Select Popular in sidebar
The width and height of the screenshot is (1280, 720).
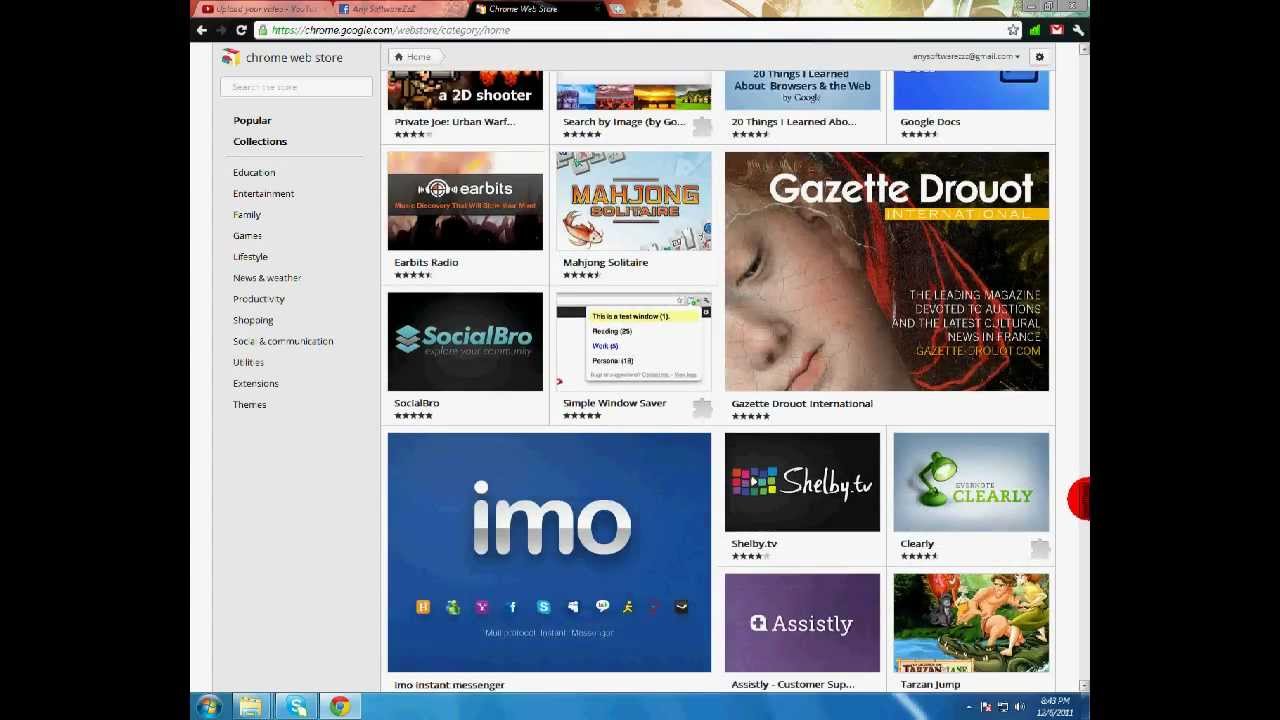pyautogui.click(x=252, y=120)
